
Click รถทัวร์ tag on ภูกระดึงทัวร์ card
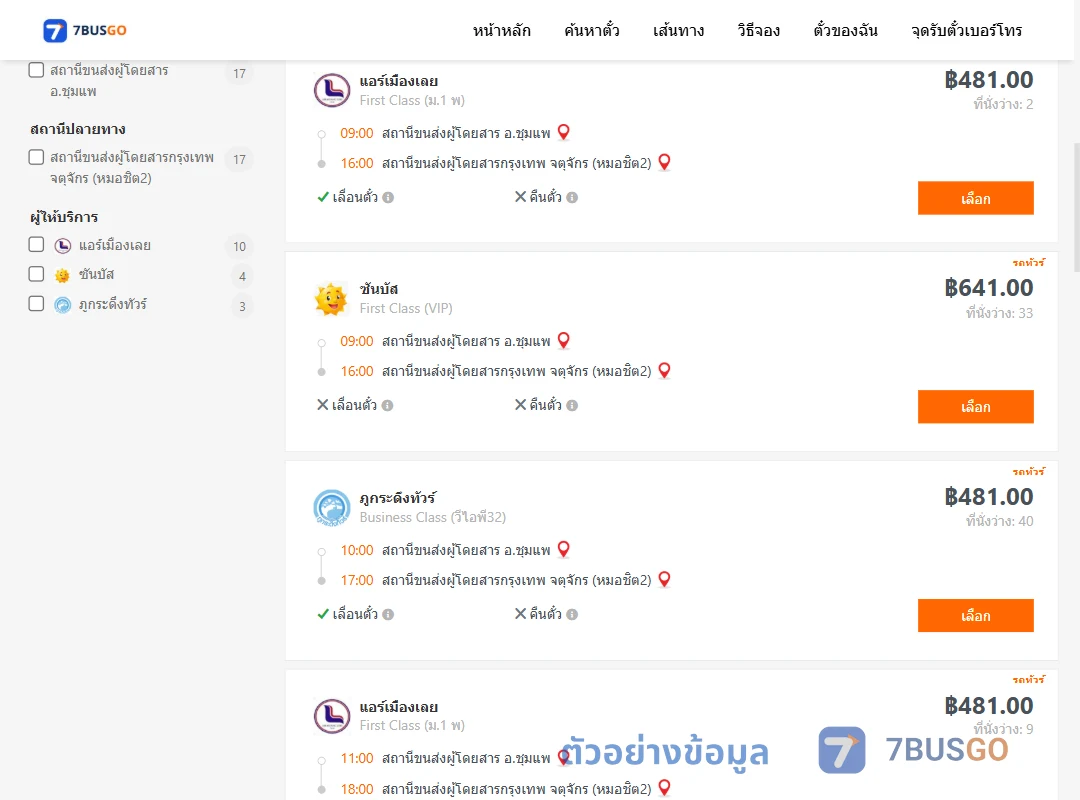(1029, 471)
